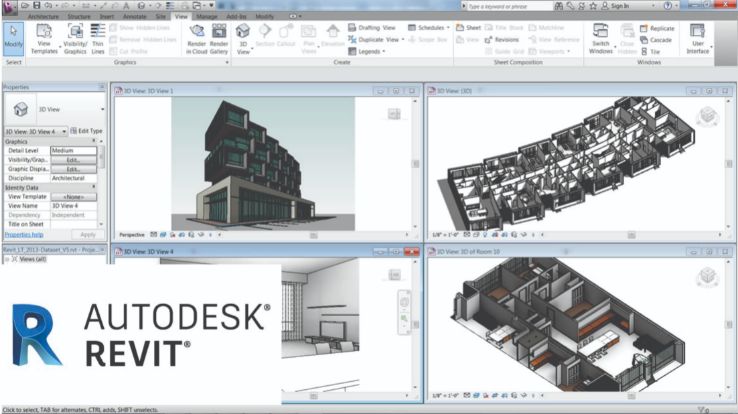Open the Duplicate View dropdown arrow

tap(403, 40)
